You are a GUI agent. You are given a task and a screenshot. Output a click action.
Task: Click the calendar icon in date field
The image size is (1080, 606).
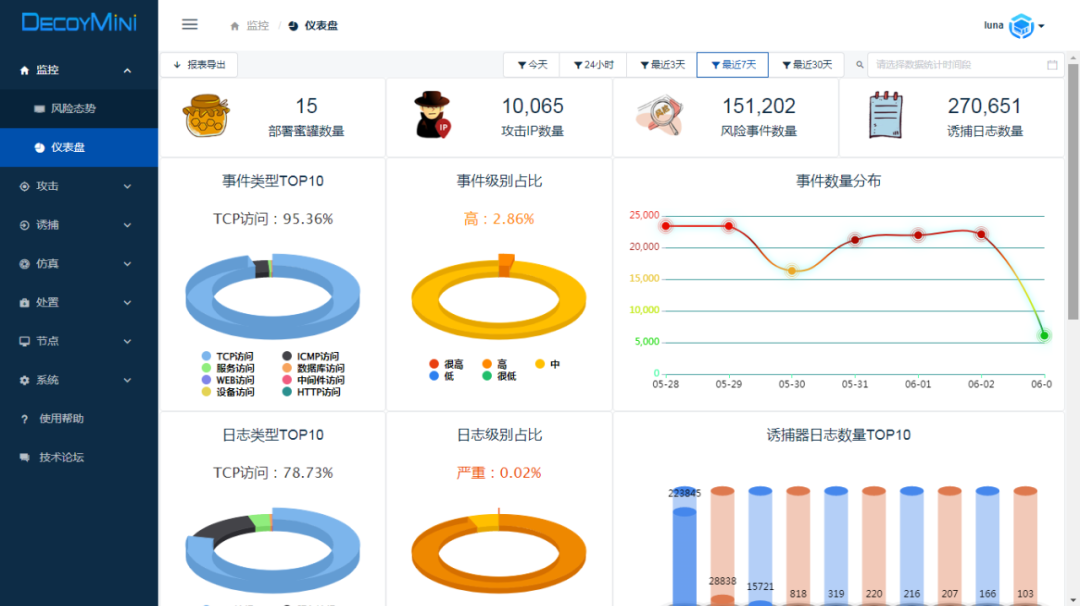[x=1052, y=65]
